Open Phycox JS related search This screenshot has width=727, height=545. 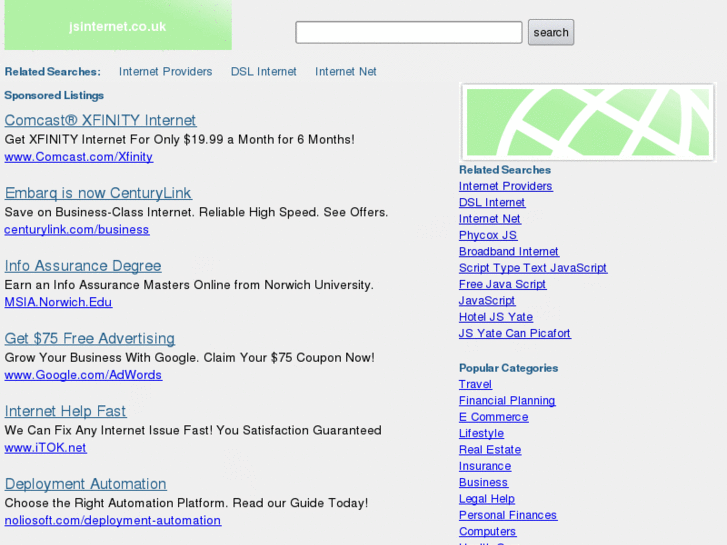(488, 235)
